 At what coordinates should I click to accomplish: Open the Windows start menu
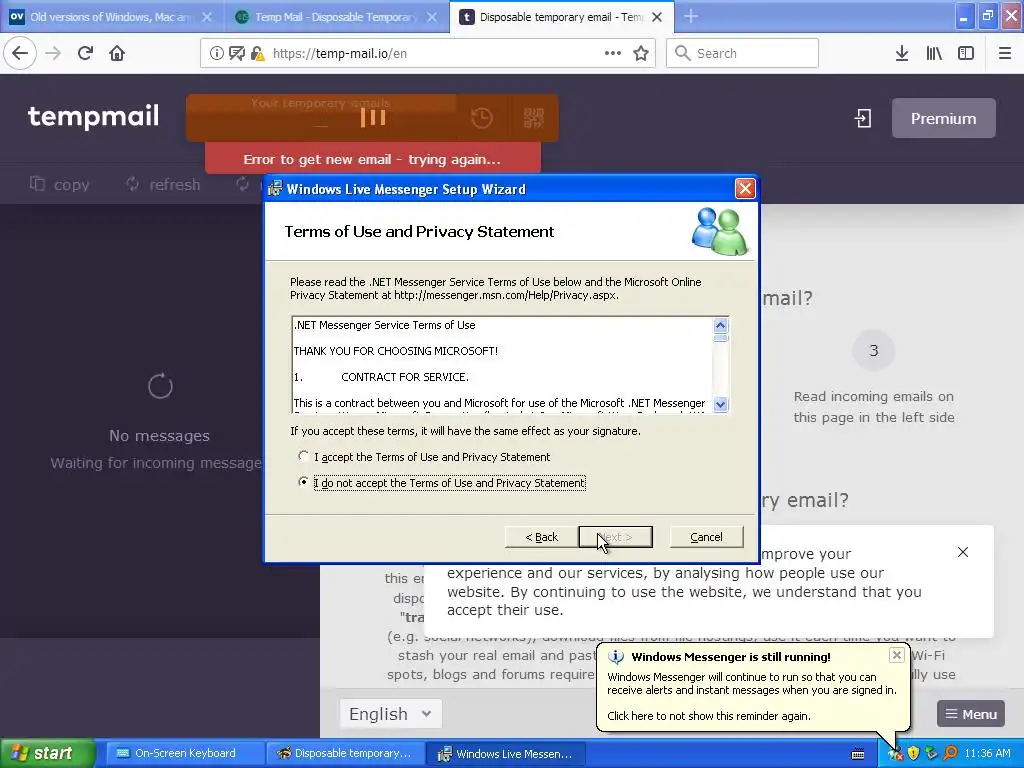47,753
